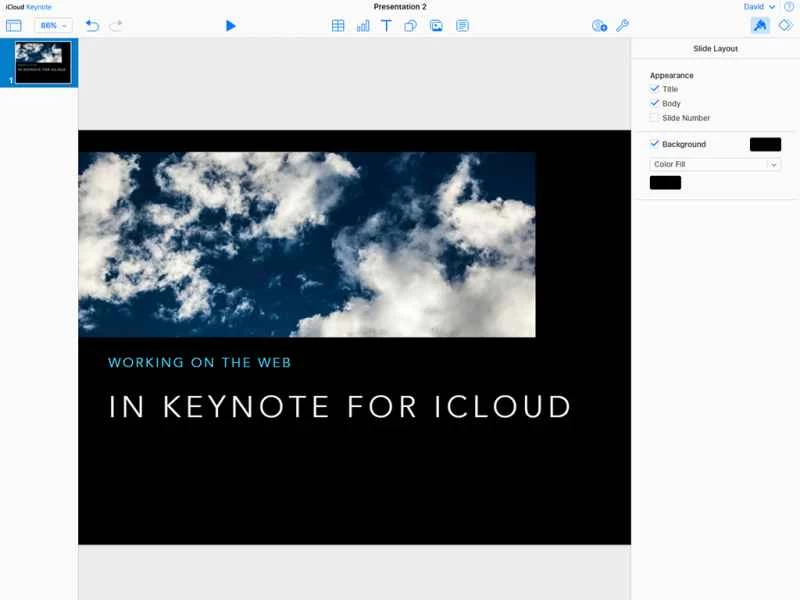This screenshot has width=800, height=600.
Task: Insert a text box with the Text icon
Action: [386, 25]
